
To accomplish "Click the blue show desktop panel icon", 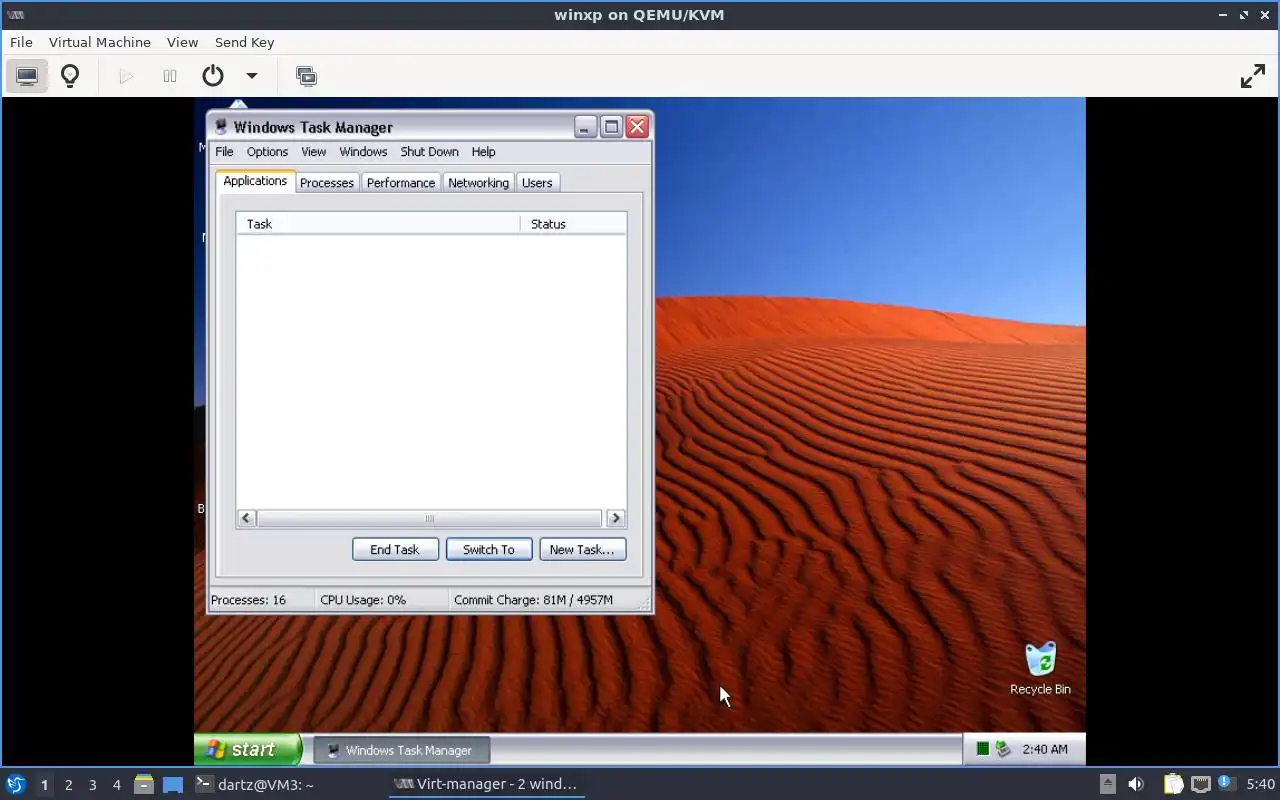I will [173, 784].
